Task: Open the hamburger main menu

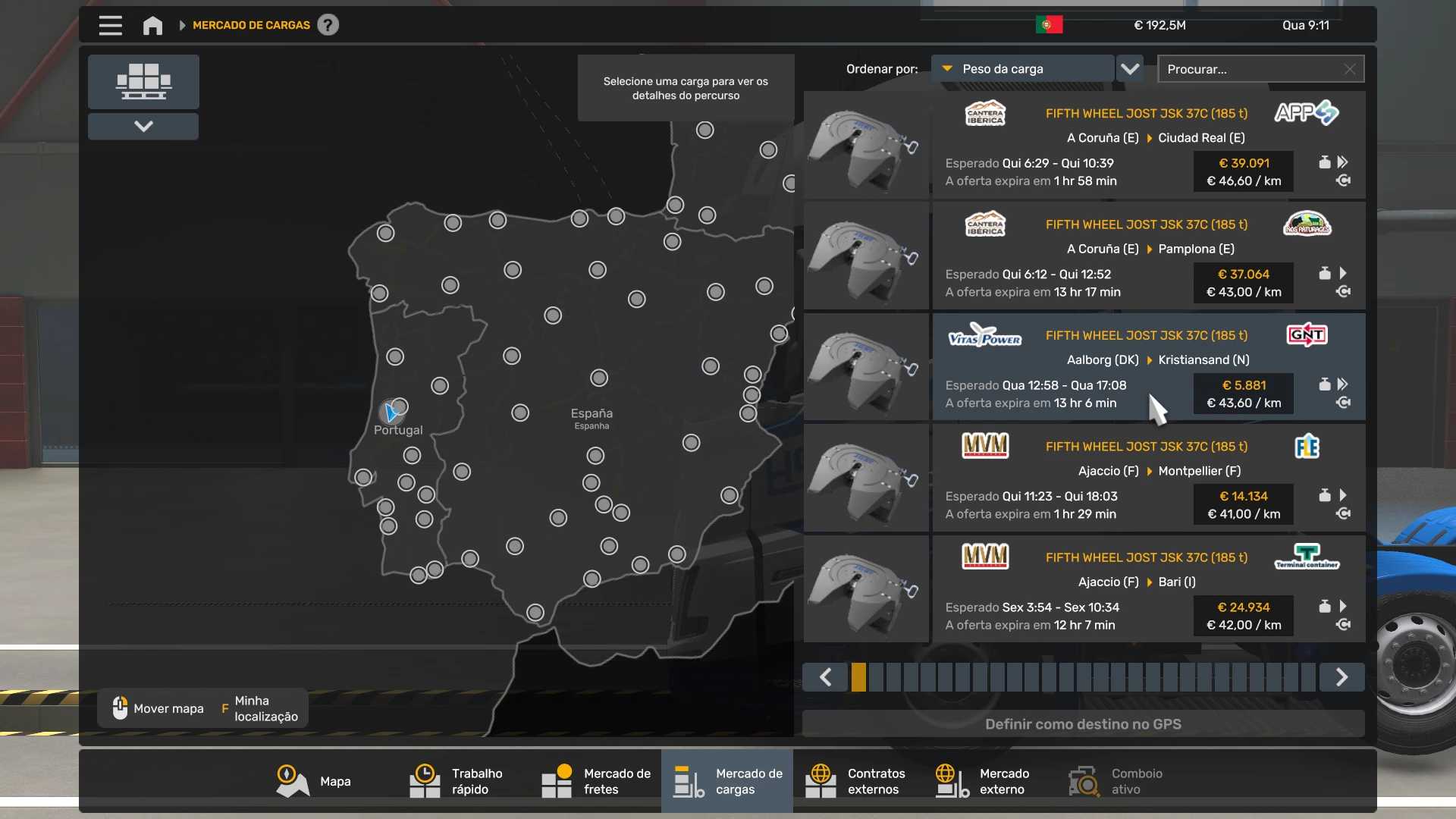Action: click(110, 25)
